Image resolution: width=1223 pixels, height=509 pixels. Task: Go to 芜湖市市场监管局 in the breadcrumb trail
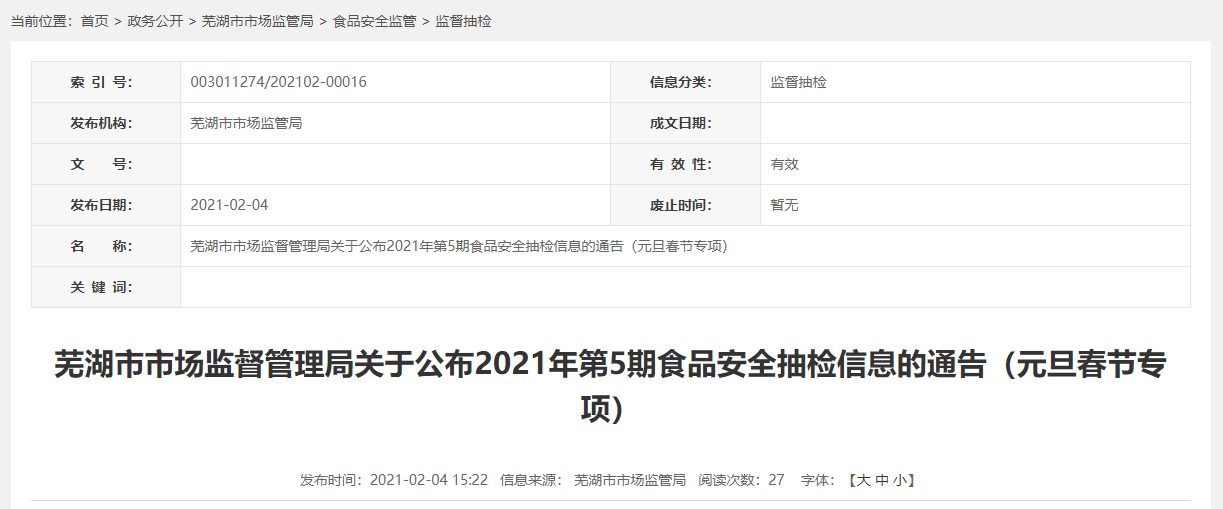coord(257,21)
